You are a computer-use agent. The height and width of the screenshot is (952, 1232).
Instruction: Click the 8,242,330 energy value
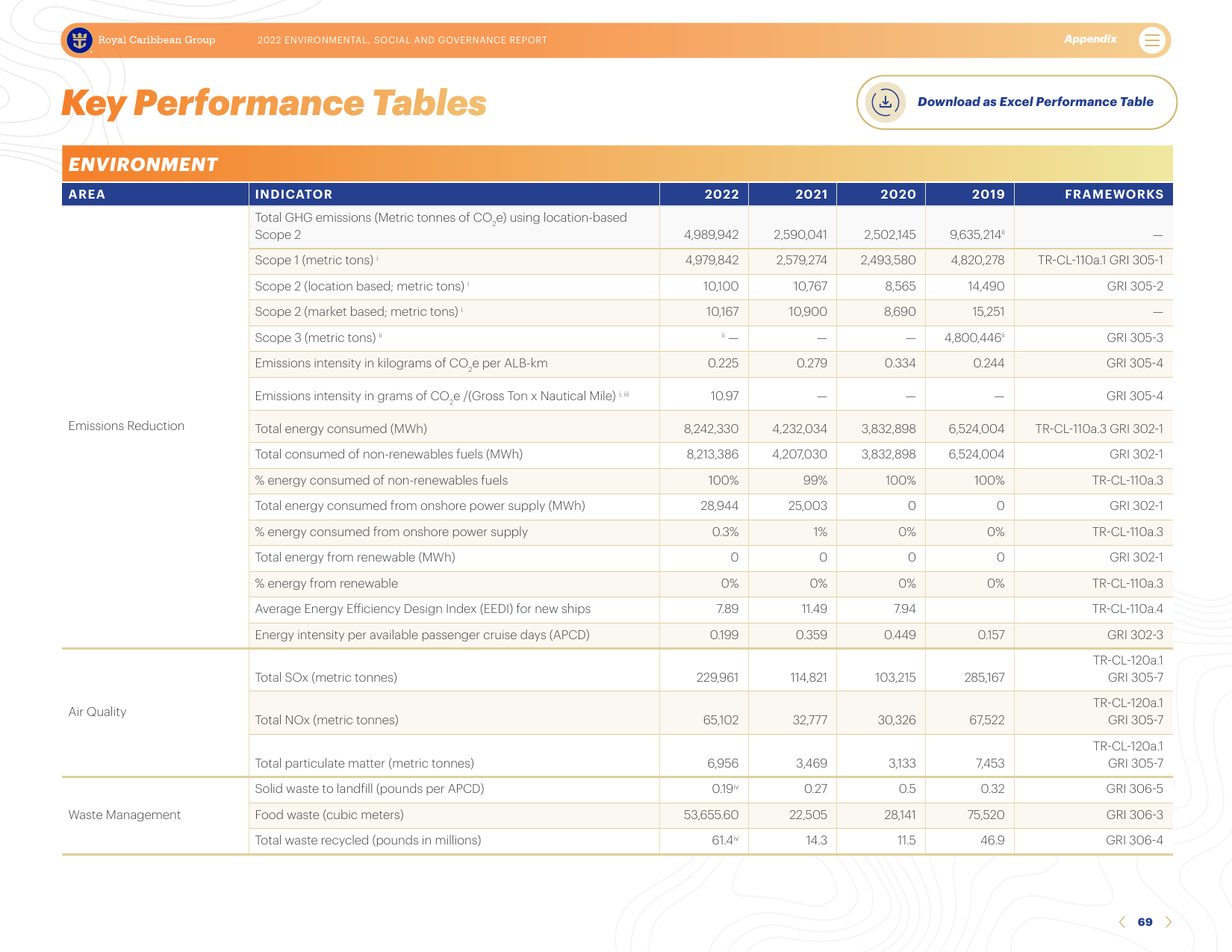click(711, 429)
